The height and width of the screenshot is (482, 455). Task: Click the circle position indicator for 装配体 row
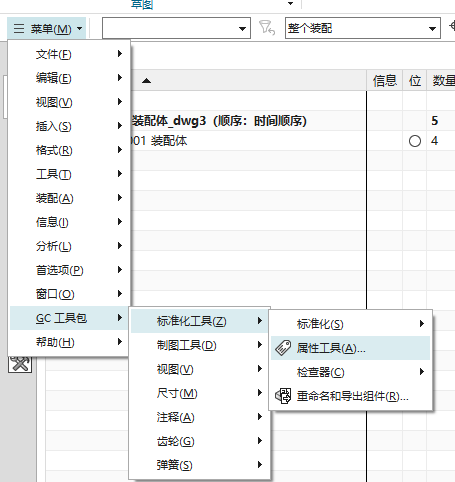click(x=415, y=141)
